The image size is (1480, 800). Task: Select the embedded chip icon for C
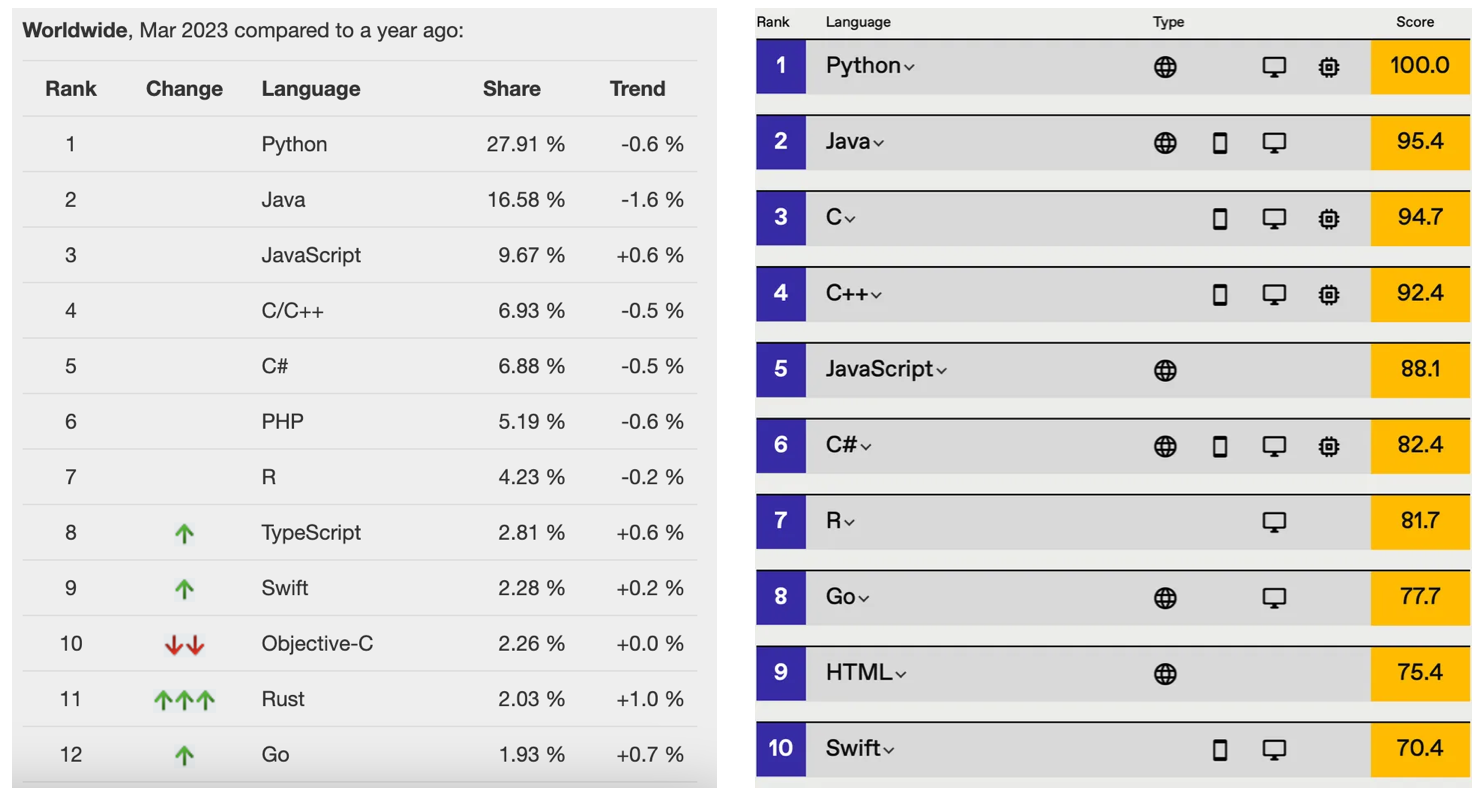pyautogui.click(x=1329, y=218)
